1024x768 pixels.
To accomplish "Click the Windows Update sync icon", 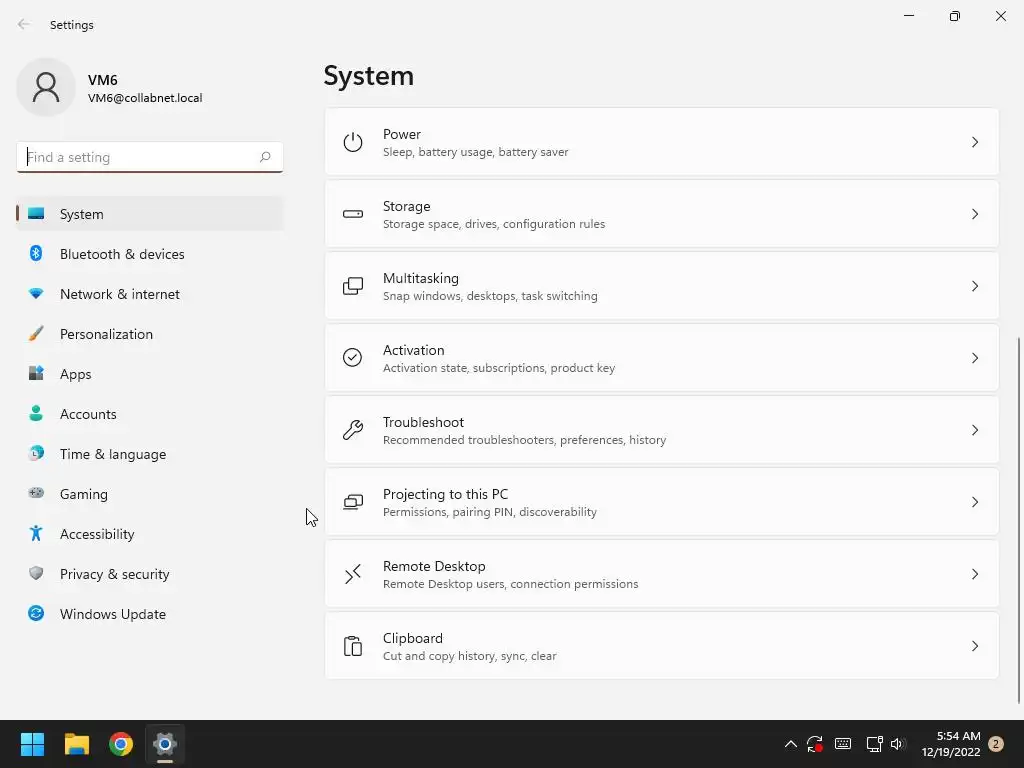I will 36,613.
